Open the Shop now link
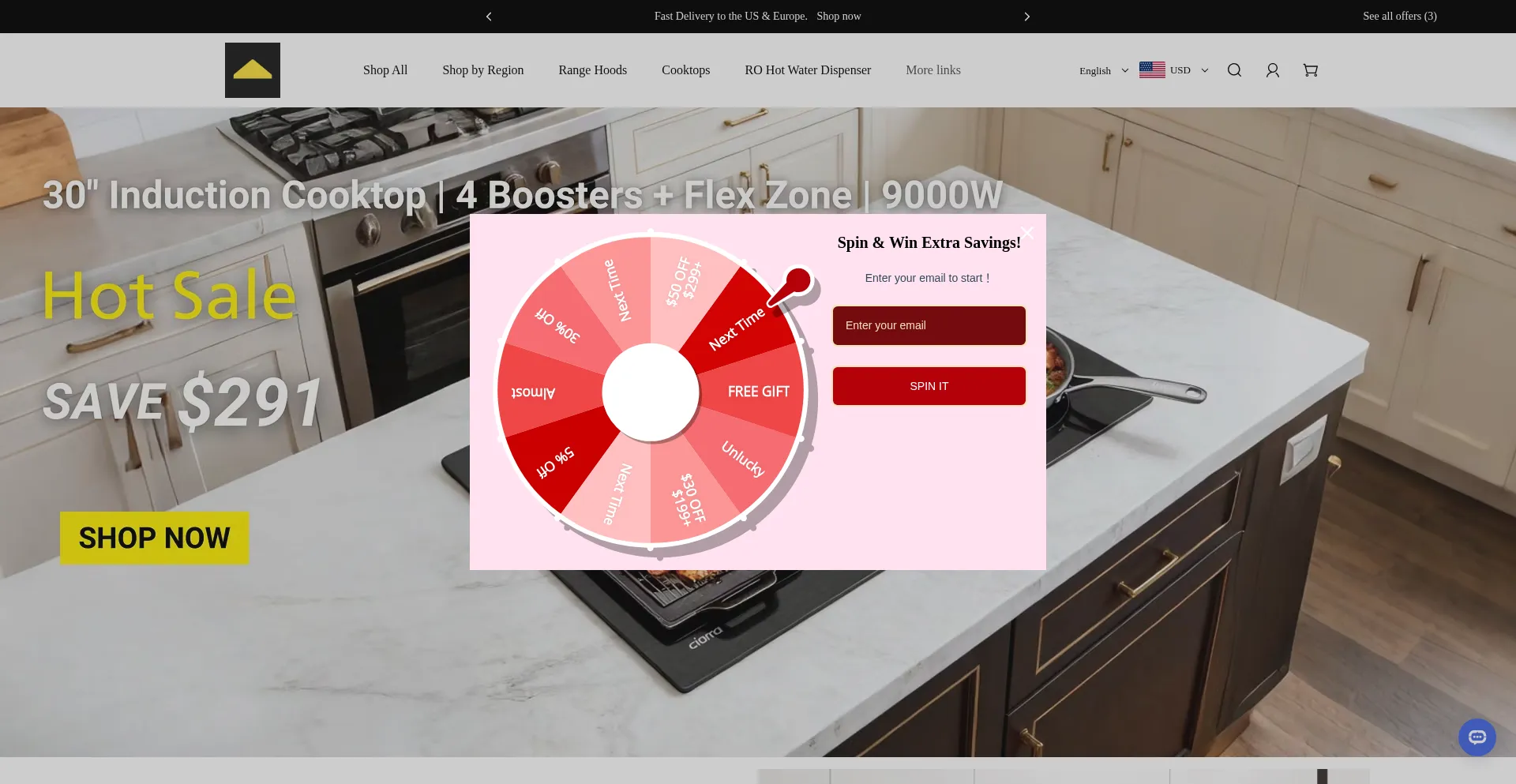 coord(839,17)
